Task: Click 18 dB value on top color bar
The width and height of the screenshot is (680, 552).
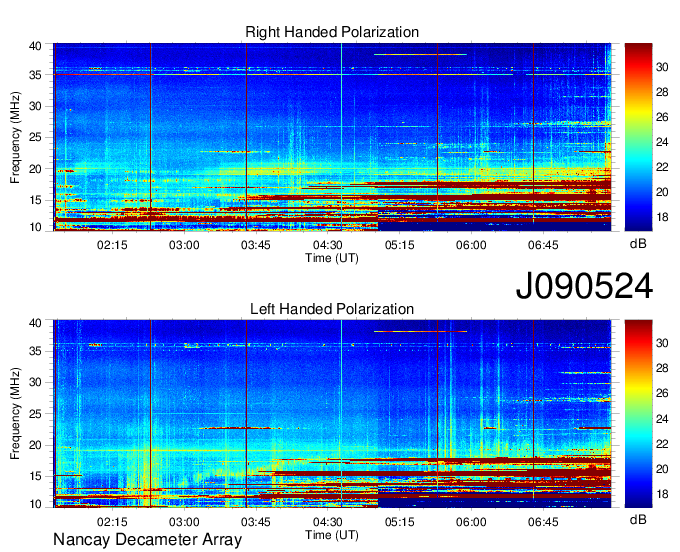Action: click(662, 217)
